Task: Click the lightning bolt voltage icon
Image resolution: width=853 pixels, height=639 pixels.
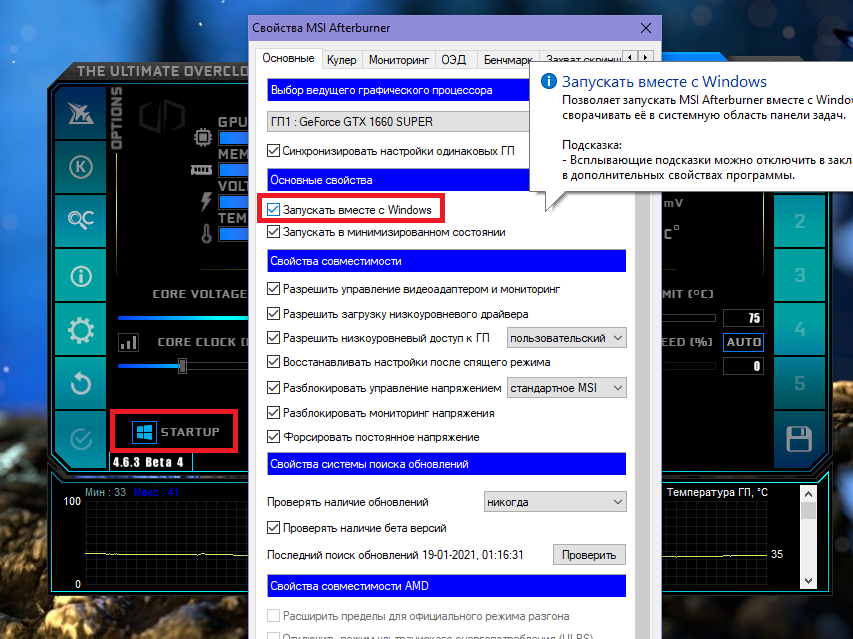Action: pos(206,201)
